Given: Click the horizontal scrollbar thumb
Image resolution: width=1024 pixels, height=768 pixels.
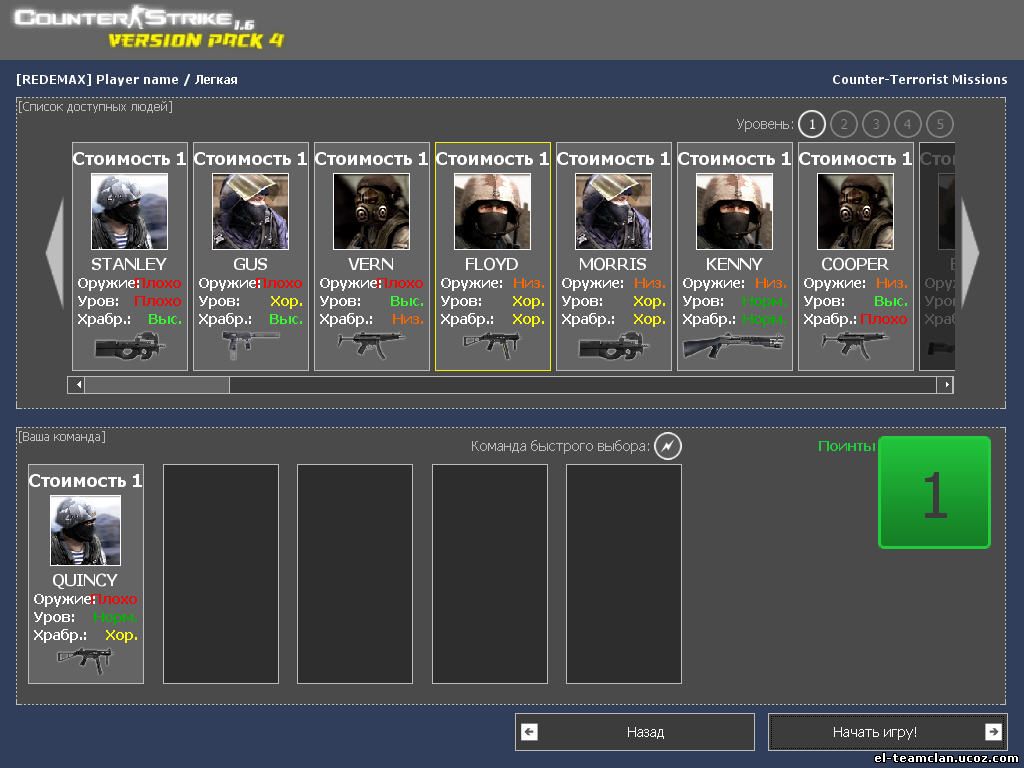Looking at the screenshot, I should [x=157, y=385].
